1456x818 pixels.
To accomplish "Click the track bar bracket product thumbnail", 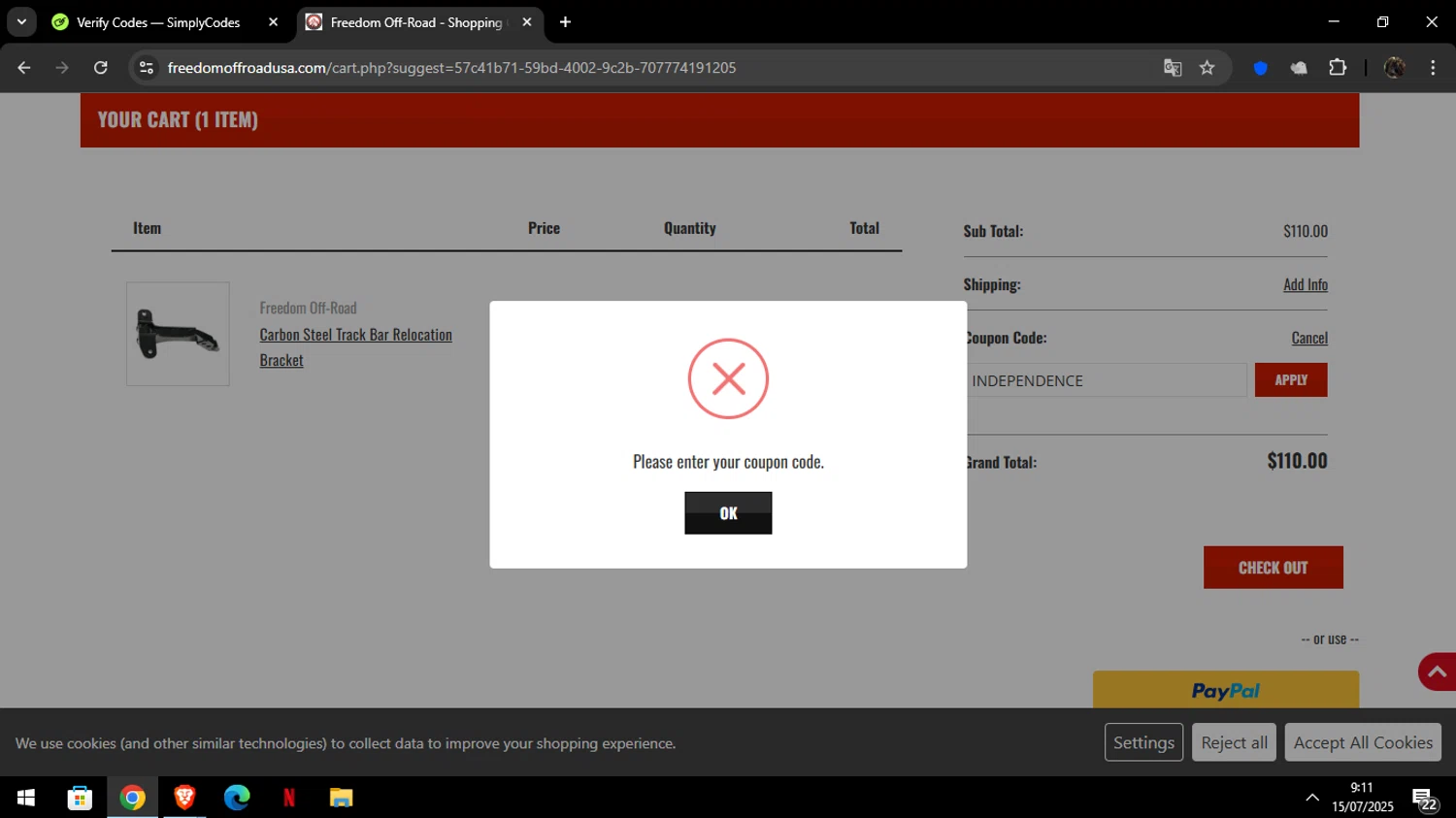I will (x=178, y=334).
